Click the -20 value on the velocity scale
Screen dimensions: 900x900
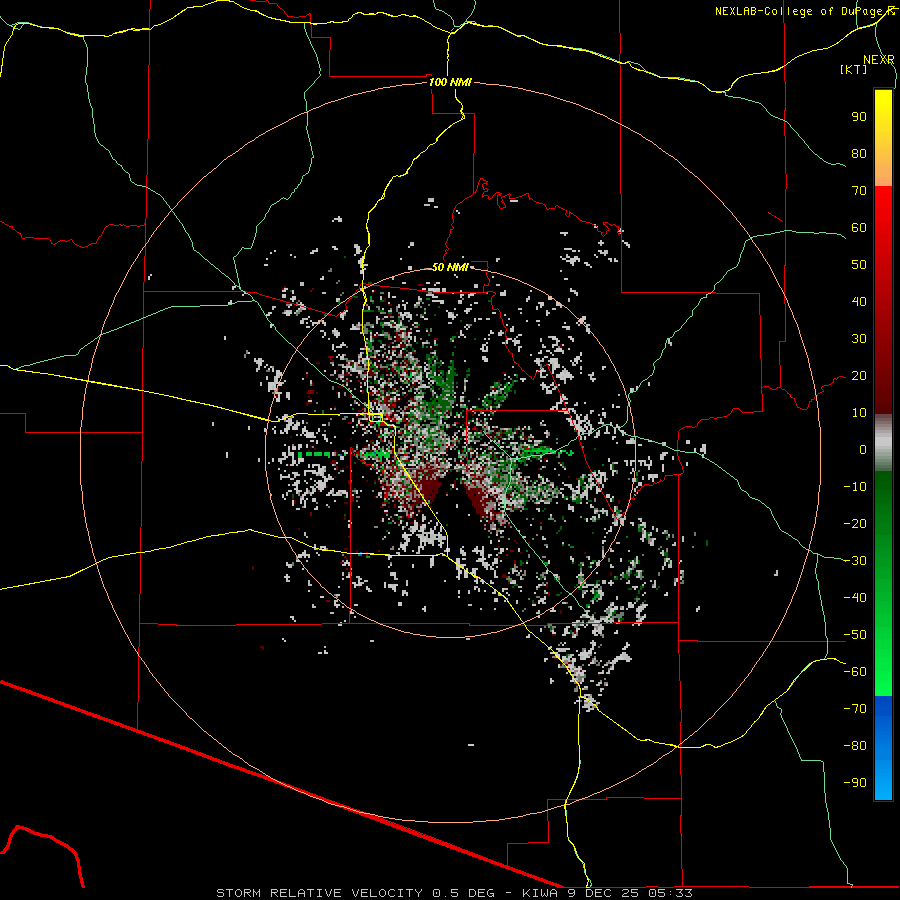[855, 523]
